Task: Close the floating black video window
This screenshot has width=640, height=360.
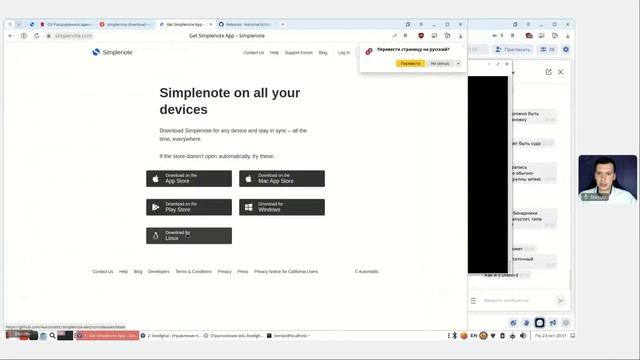Action: point(507,64)
